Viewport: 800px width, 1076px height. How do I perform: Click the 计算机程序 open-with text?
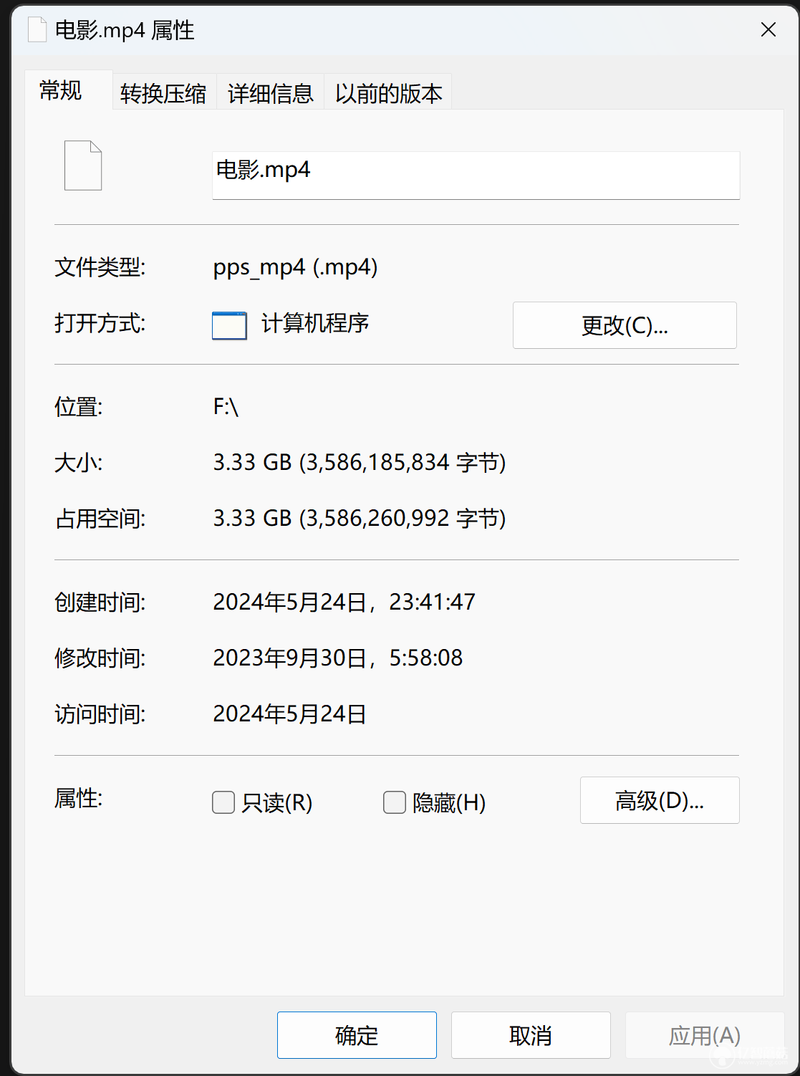[315, 323]
